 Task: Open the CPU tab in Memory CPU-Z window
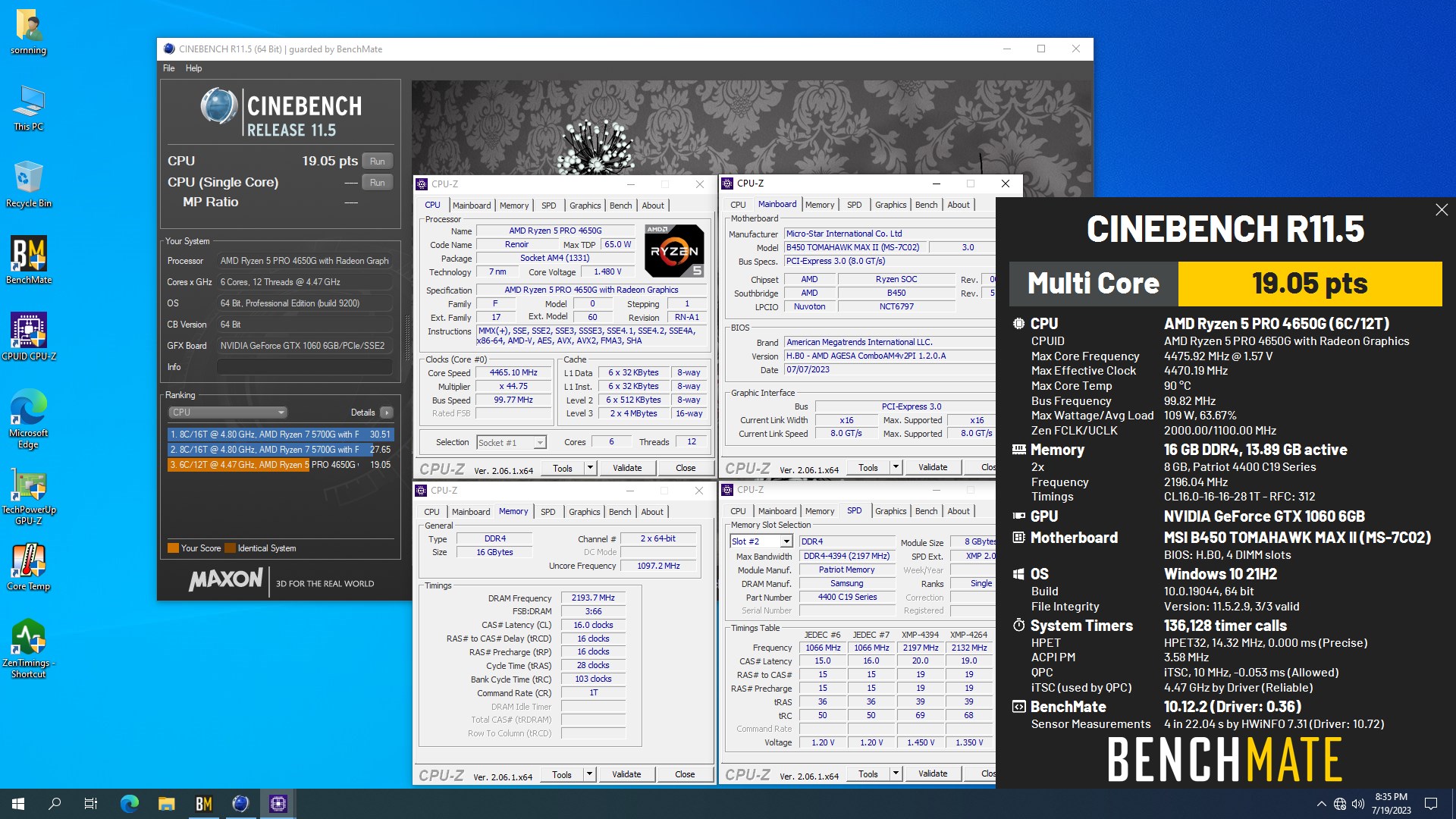click(431, 512)
